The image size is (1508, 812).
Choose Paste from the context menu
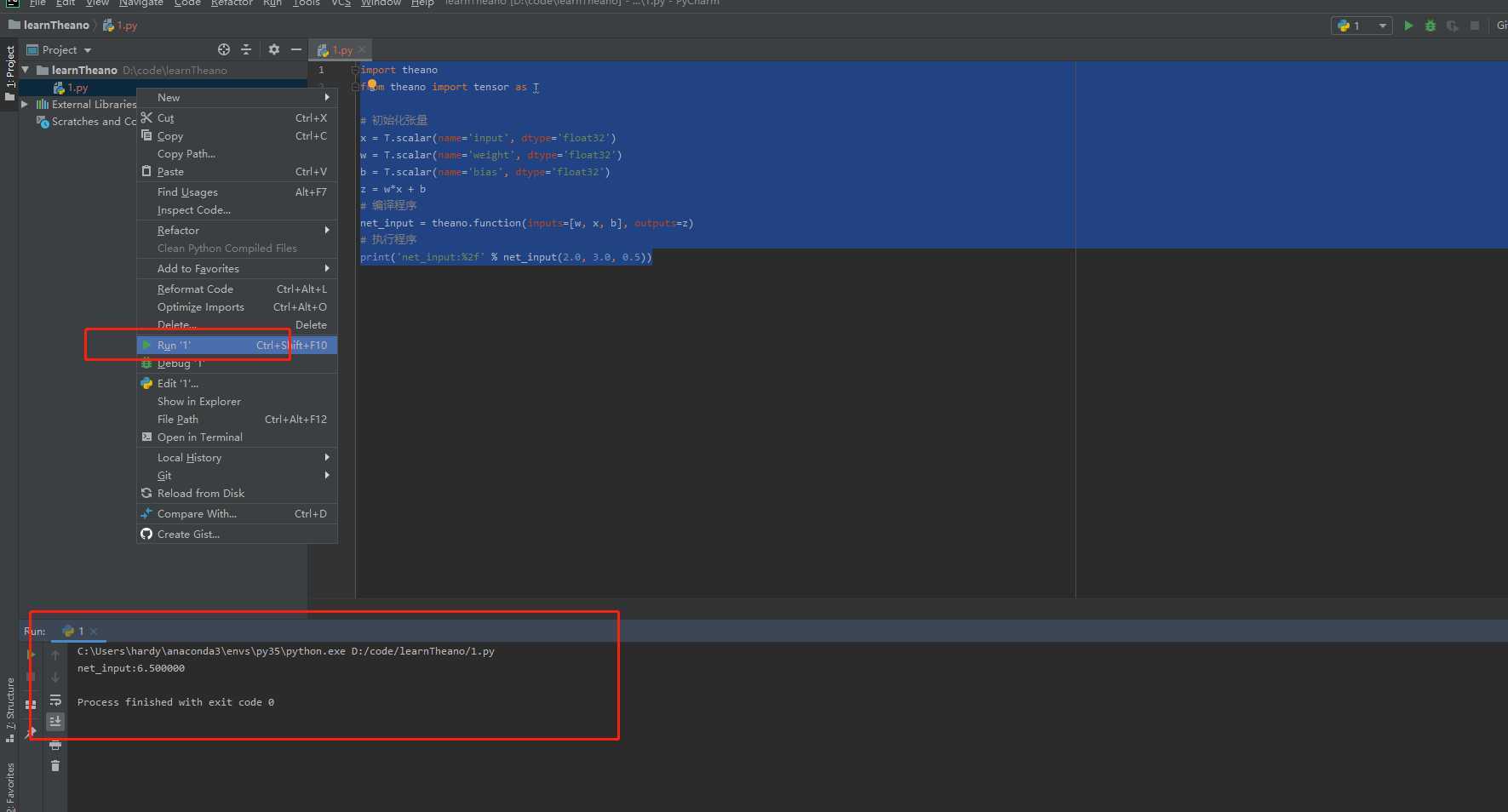[238, 172]
